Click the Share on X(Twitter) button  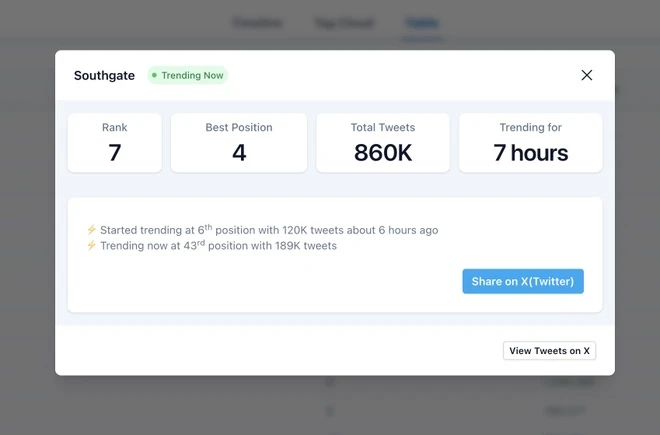pyautogui.click(x=523, y=281)
